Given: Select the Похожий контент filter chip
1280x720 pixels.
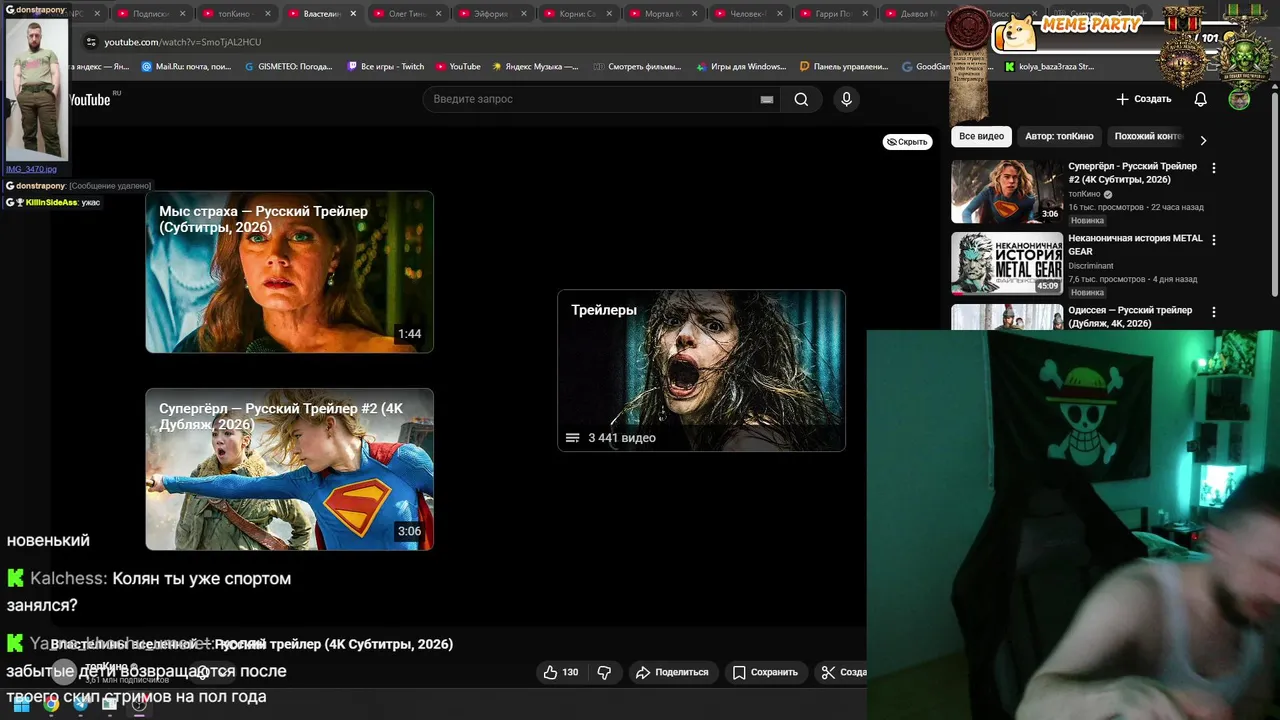Looking at the screenshot, I should pyautogui.click(x=1148, y=136).
